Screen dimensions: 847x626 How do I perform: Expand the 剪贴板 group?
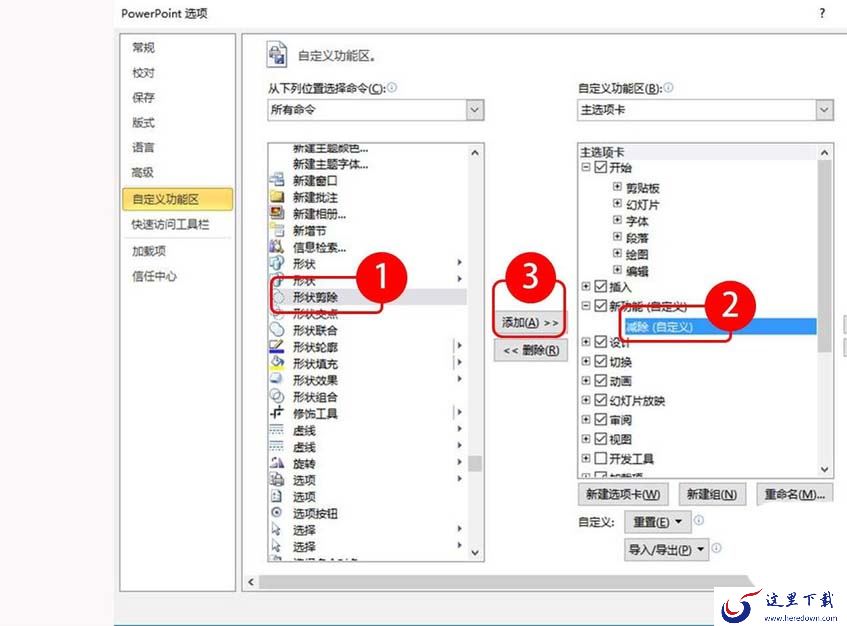[617, 186]
